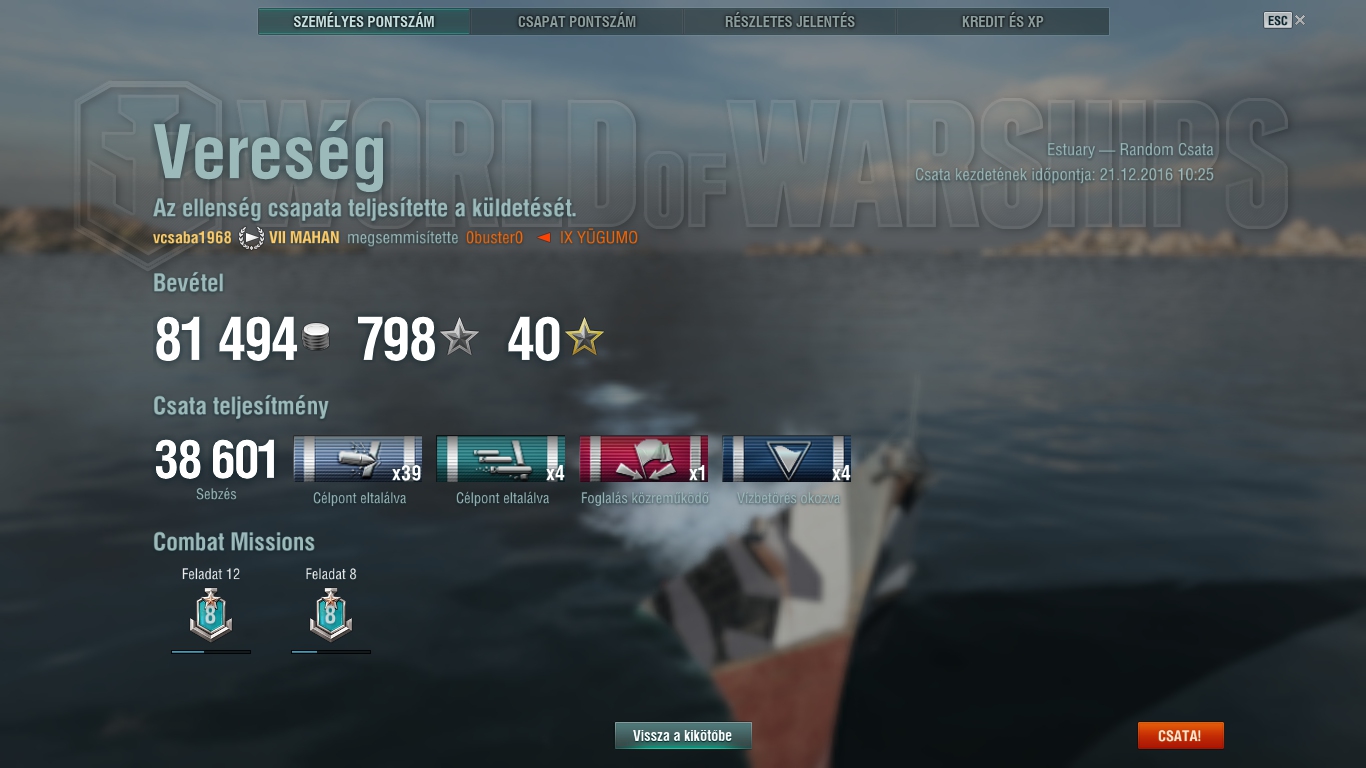Select the Személyes Pontszám tab
The width and height of the screenshot is (1366, 768).
click(x=364, y=21)
